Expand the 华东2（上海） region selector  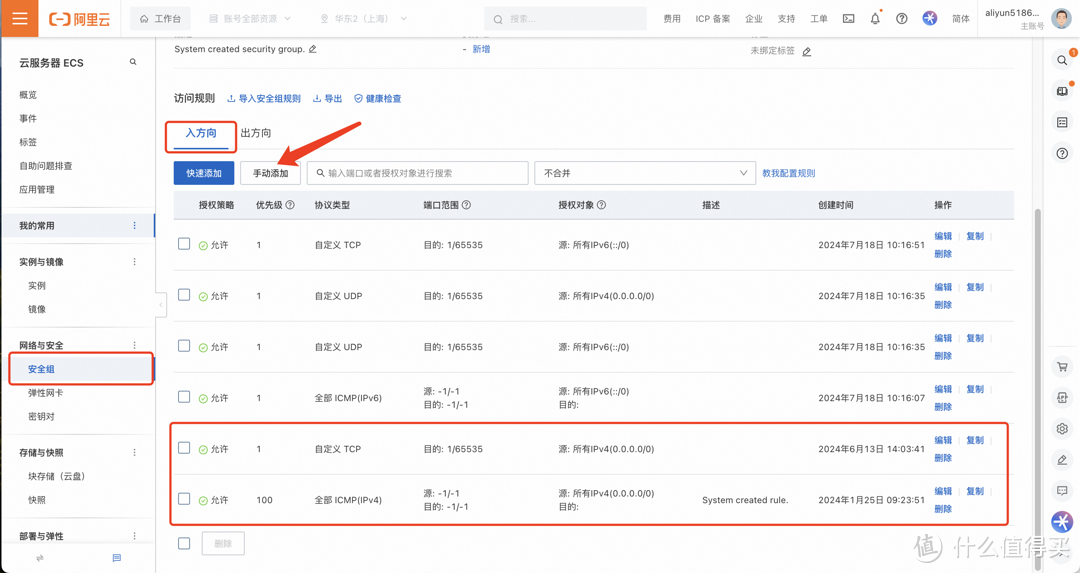(363, 18)
